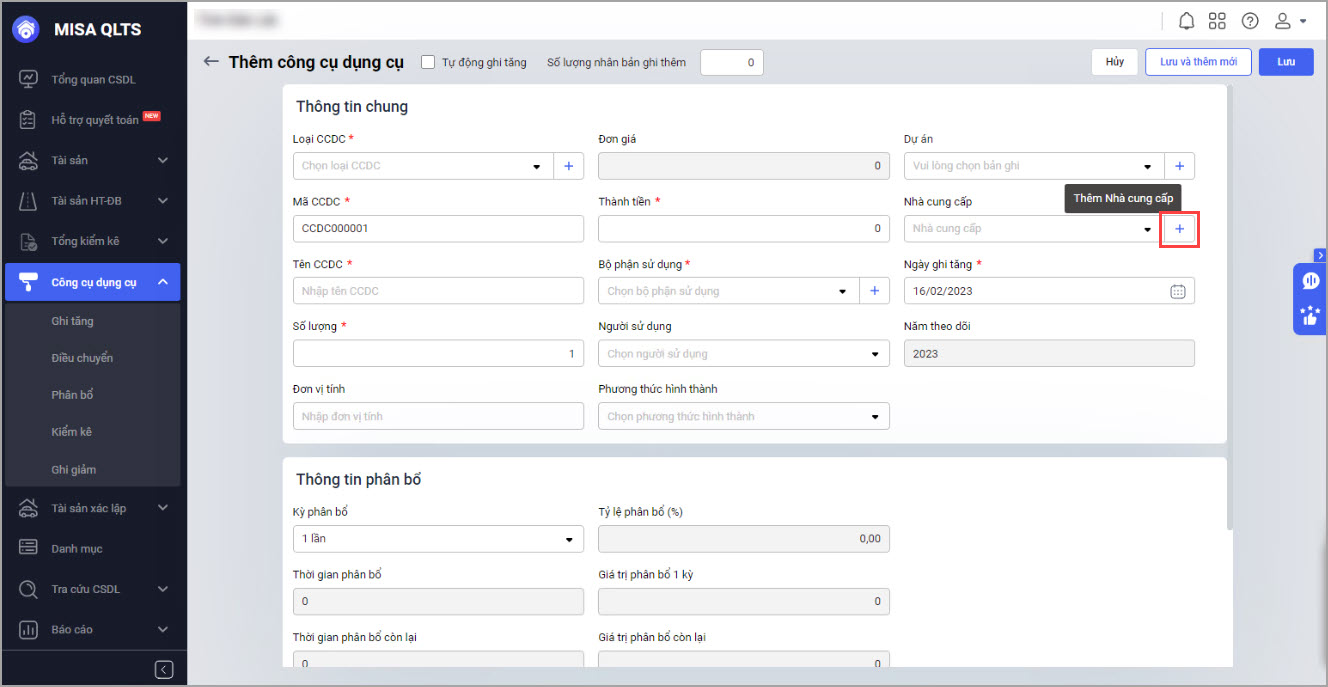Click the notification bell icon

(1187, 21)
